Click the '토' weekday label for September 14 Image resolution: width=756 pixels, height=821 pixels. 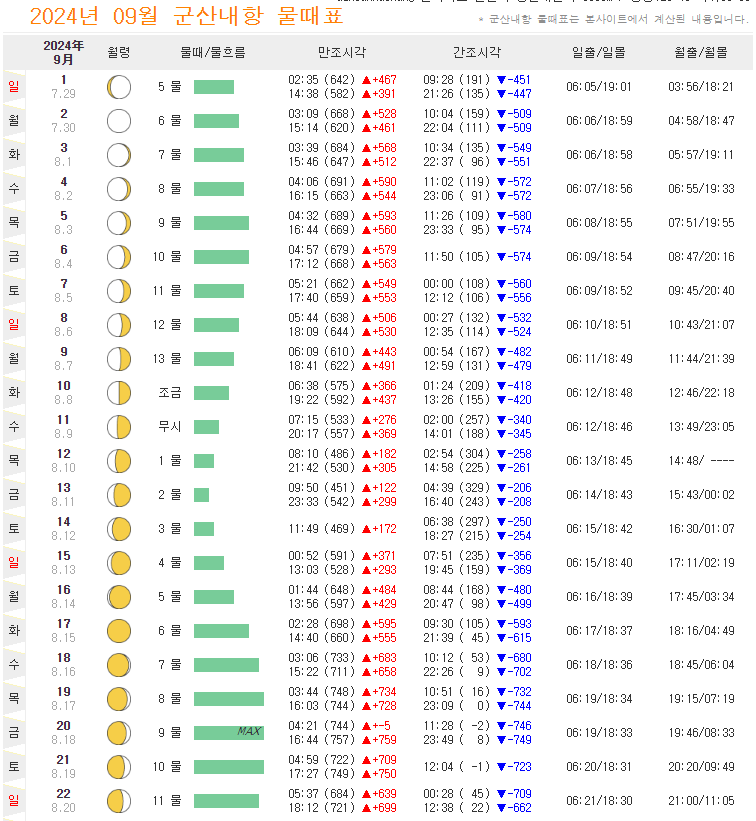click(x=14, y=529)
